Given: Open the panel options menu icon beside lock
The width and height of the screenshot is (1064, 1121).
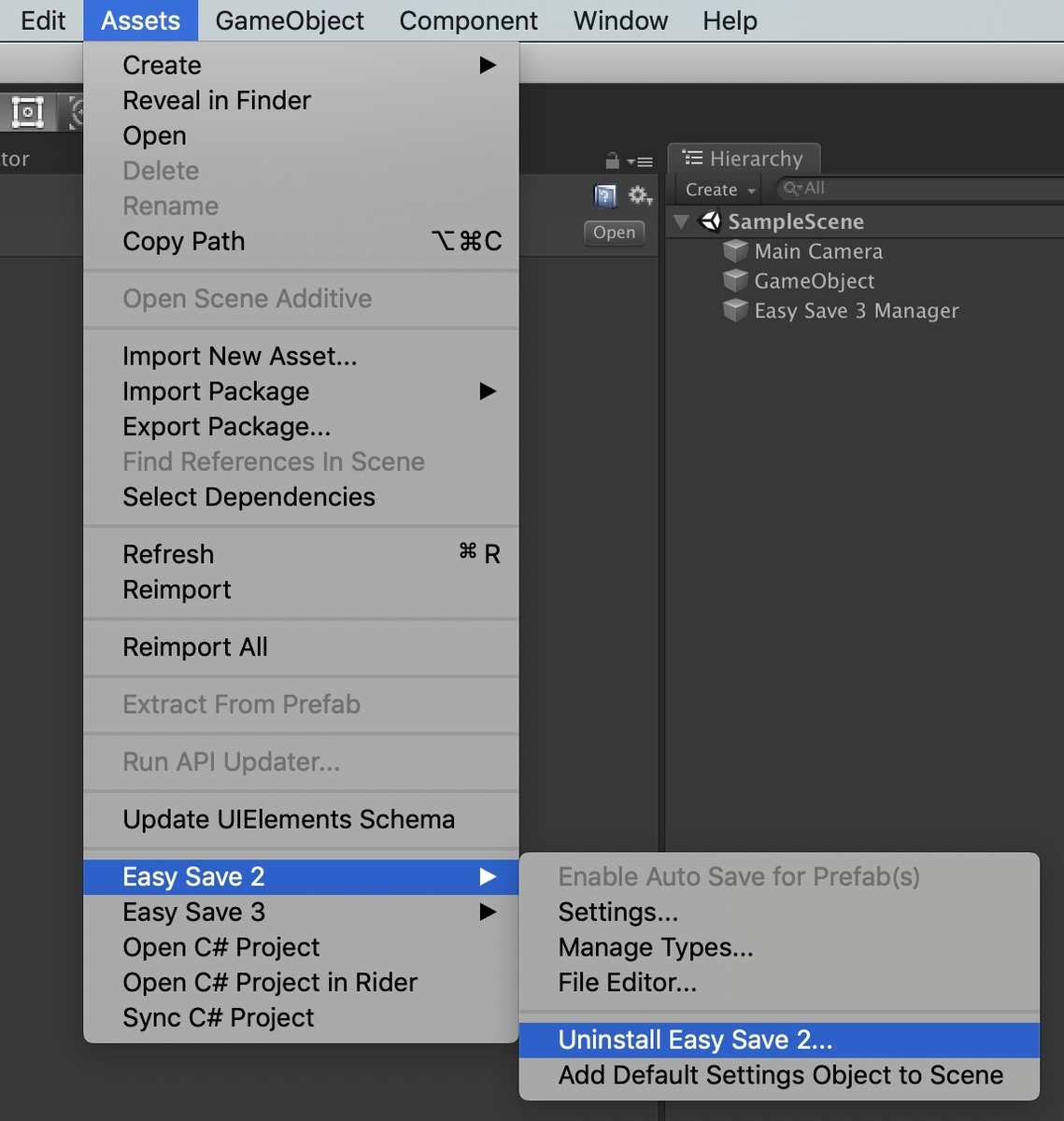Looking at the screenshot, I should tap(641, 162).
